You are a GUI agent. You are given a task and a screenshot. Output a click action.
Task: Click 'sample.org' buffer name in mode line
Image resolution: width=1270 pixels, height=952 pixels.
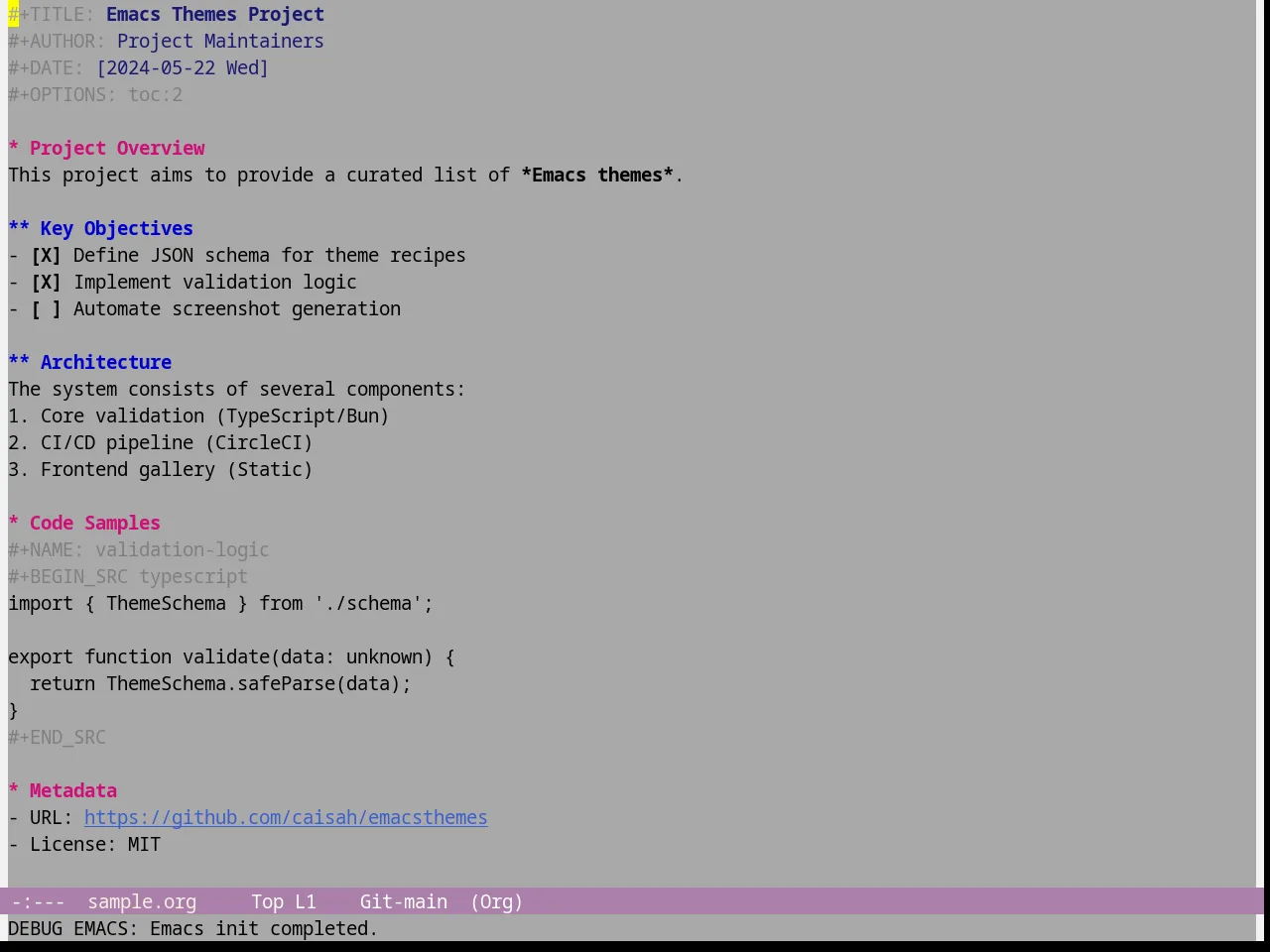click(x=142, y=902)
